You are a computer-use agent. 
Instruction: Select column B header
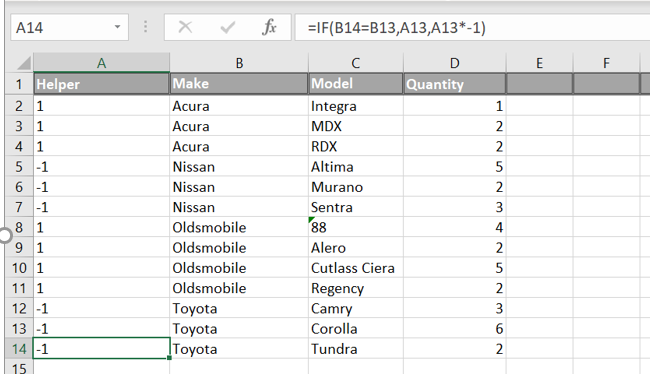coord(239,63)
